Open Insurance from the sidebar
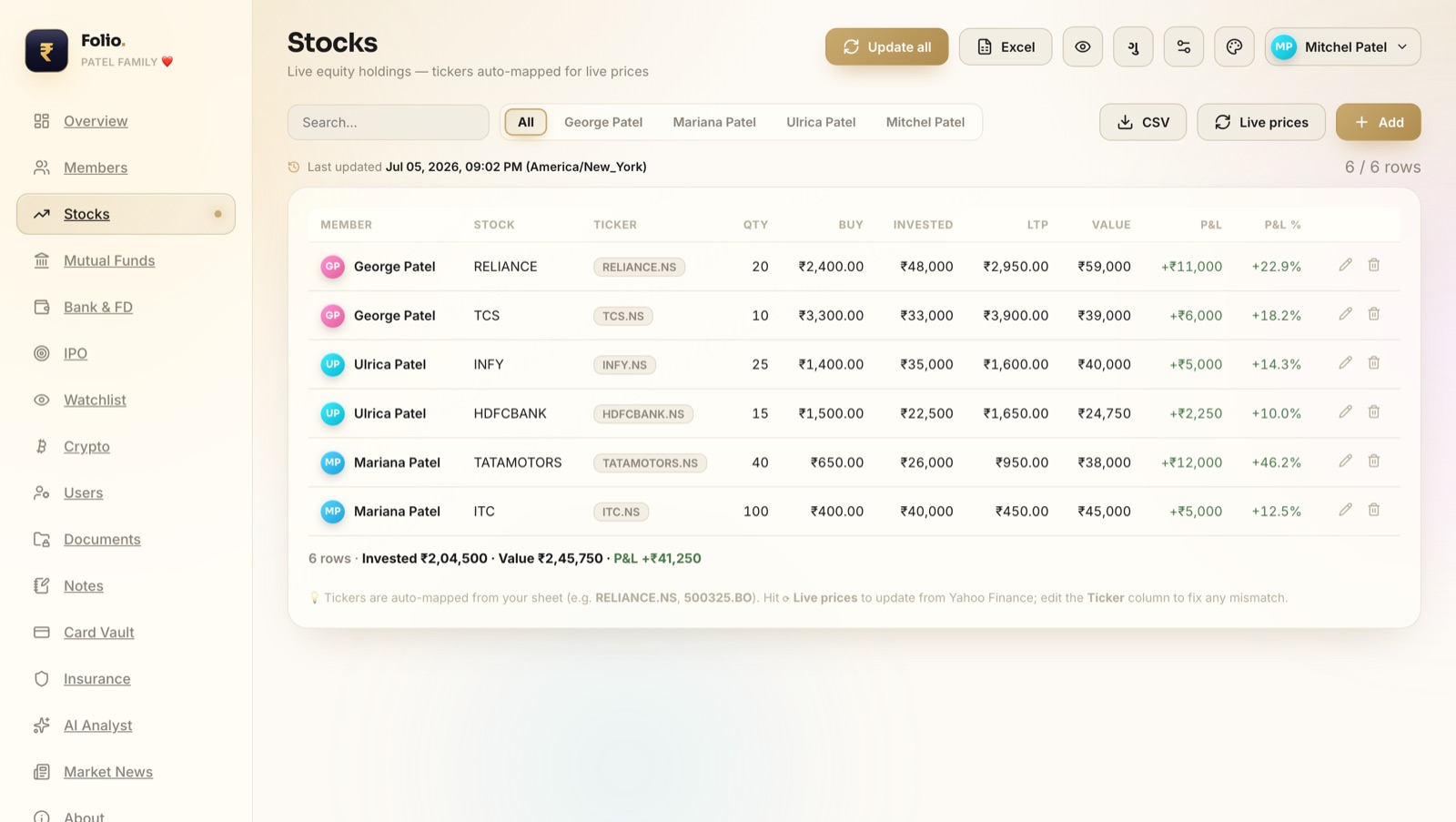The height and width of the screenshot is (822, 1456). tap(126, 678)
